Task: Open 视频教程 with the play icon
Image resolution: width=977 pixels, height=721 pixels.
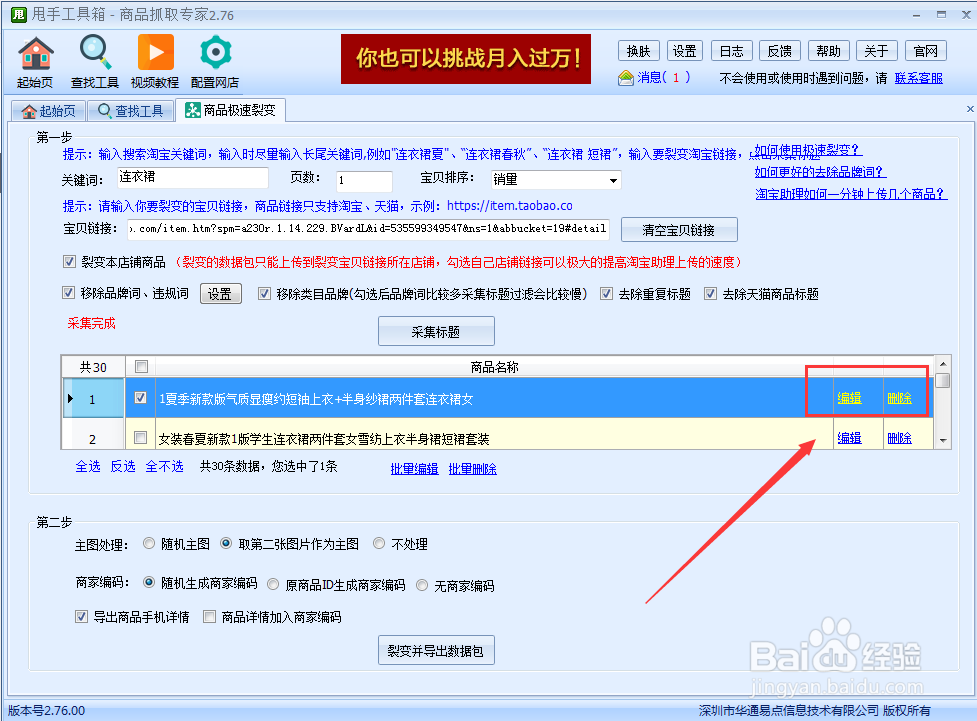Action: 155,53
